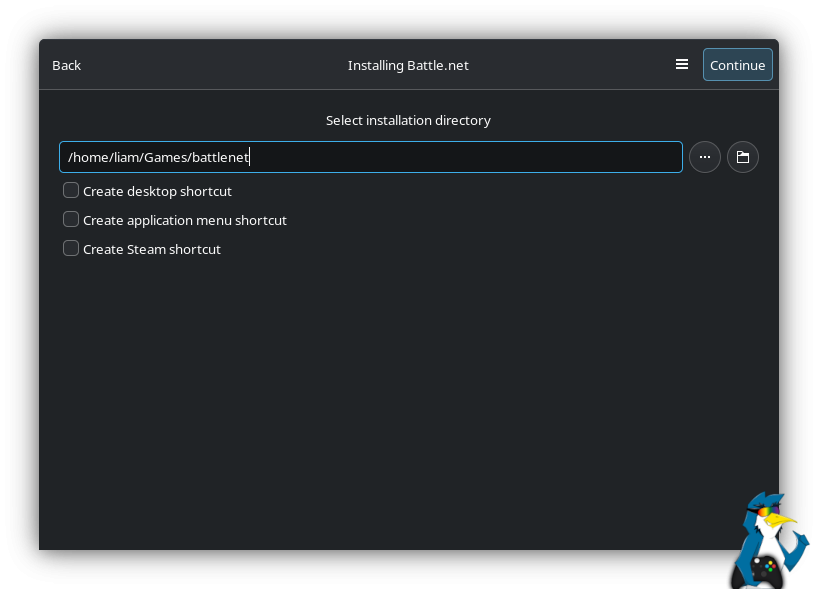Tick the Create application menu shortcut checkbox
This screenshot has height=589, width=818.
71,220
